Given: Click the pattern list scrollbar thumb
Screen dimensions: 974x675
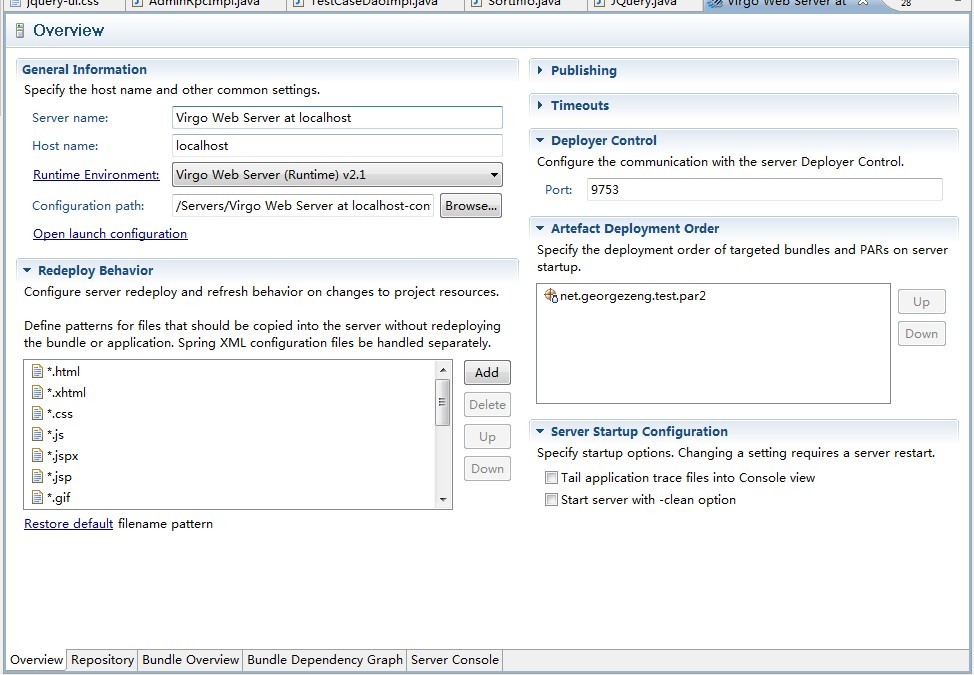Looking at the screenshot, I should click(442, 402).
